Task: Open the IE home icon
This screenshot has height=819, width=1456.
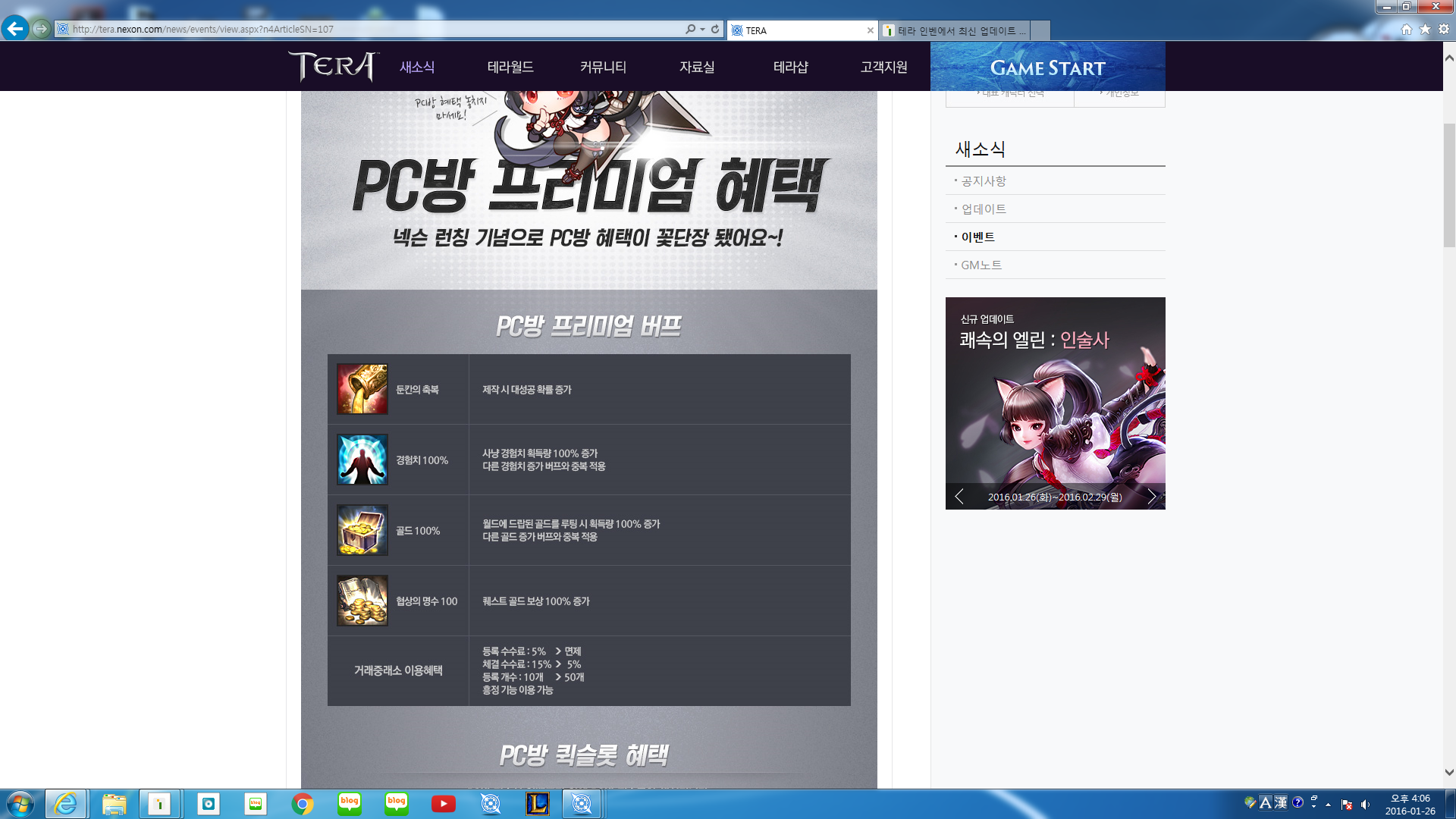Action: click(x=1406, y=29)
